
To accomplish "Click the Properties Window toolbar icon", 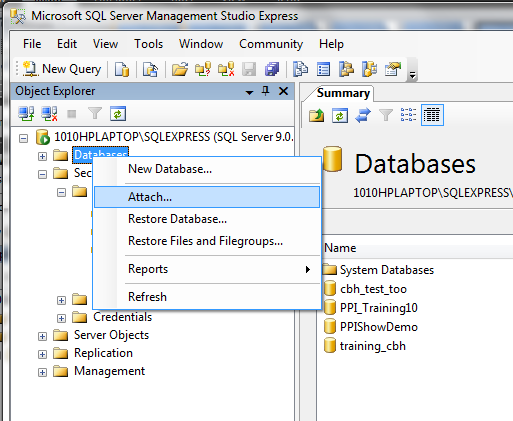I will [x=393, y=69].
